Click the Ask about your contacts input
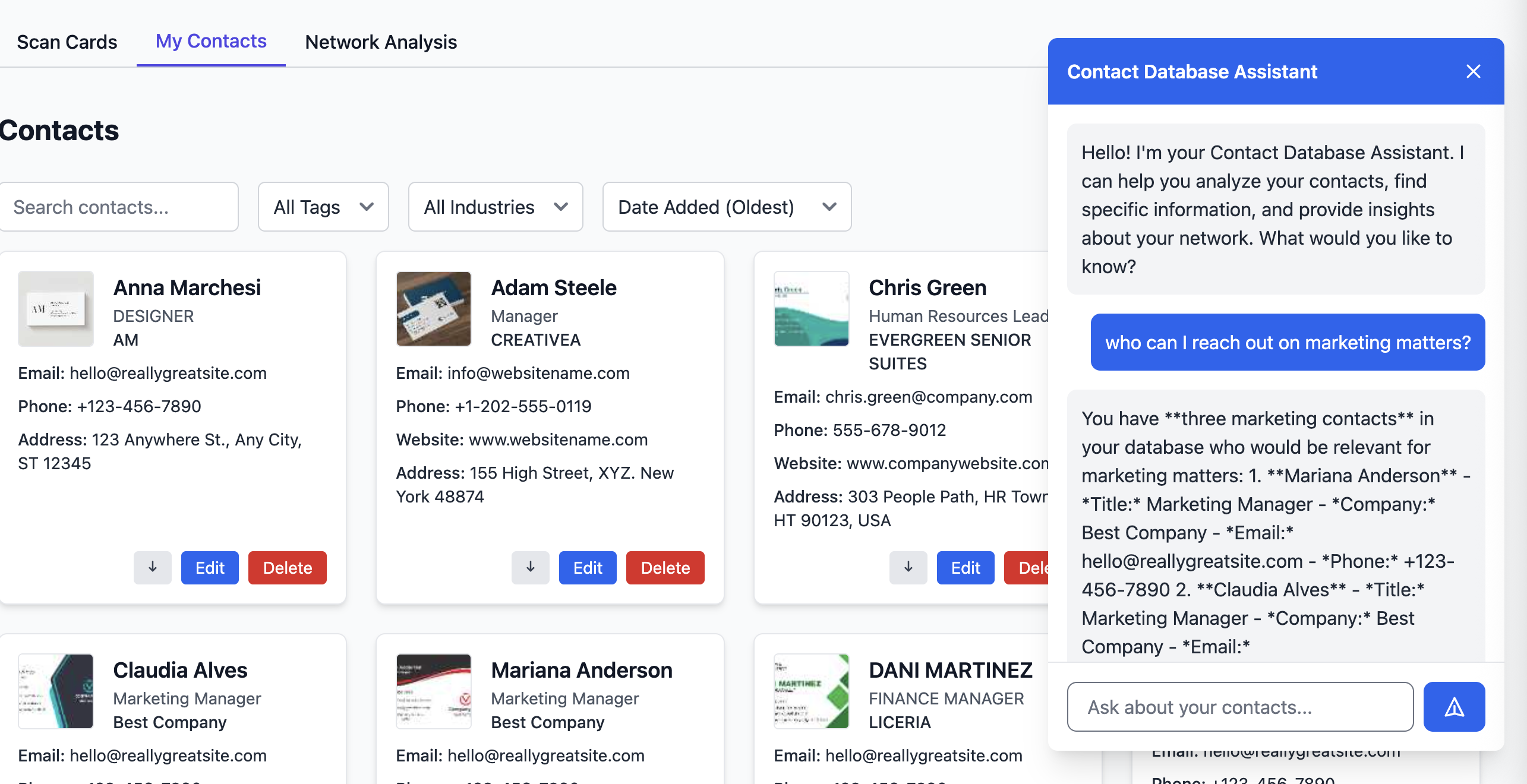 [x=1239, y=707]
